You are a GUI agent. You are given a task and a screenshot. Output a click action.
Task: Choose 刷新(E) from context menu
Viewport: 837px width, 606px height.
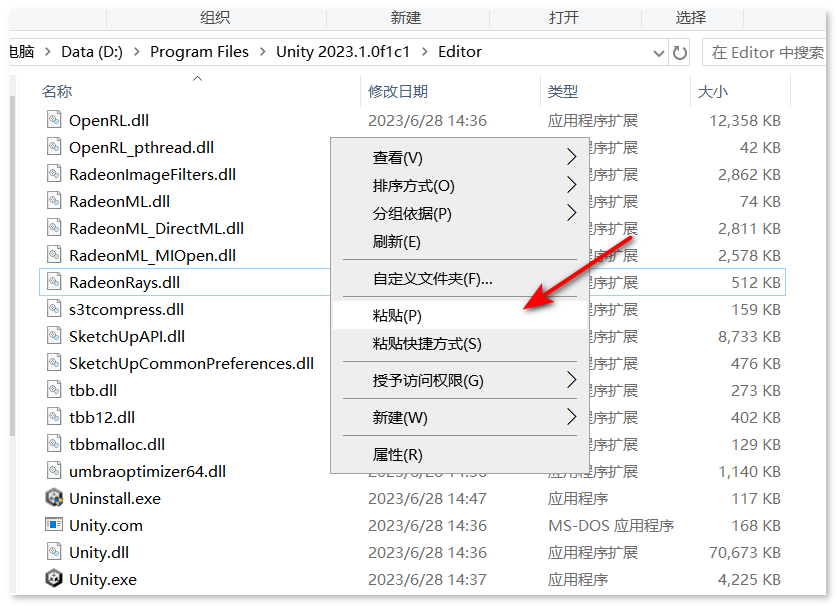(x=460, y=241)
